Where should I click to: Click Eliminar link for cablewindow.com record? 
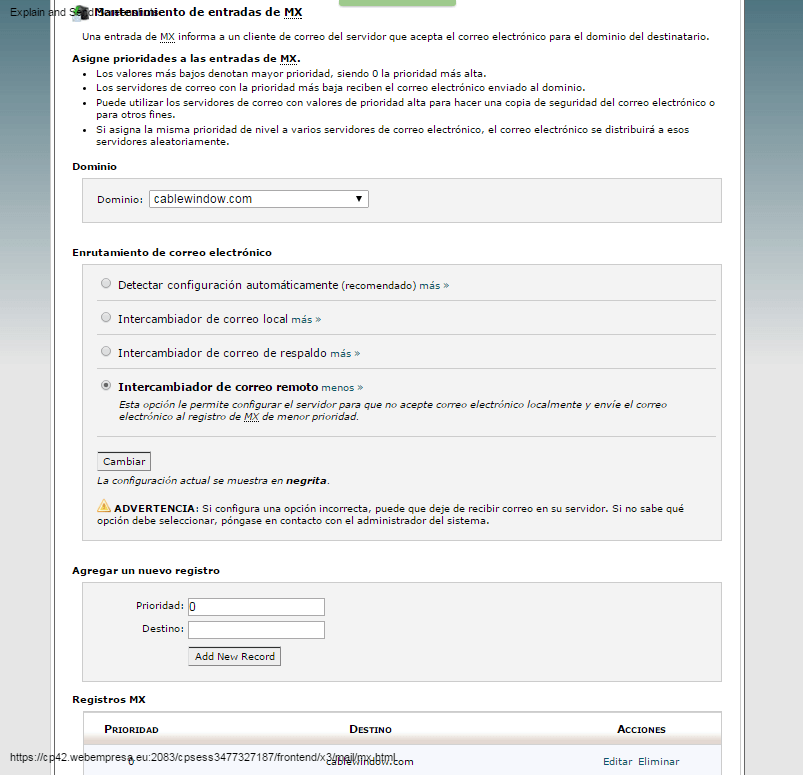pyautogui.click(x=659, y=762)
